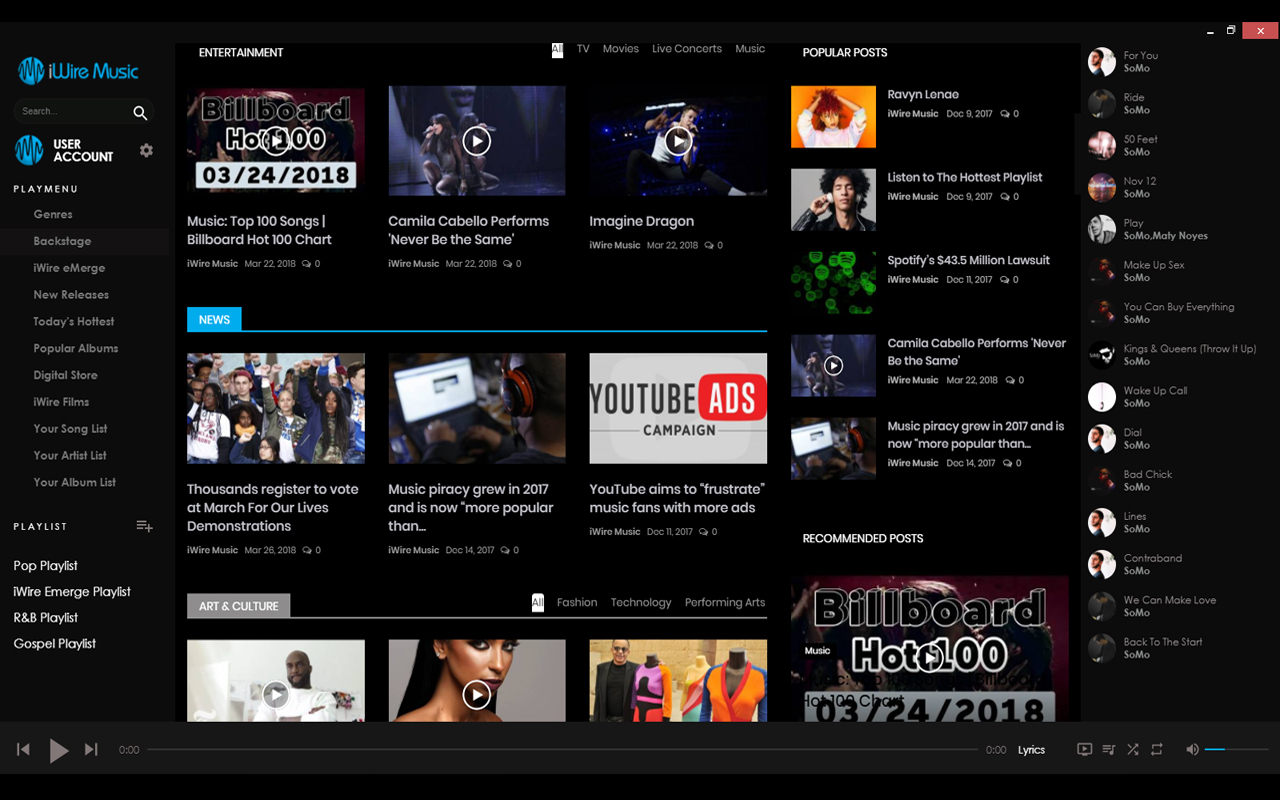Click in the Search input field
Viewport: 1280px width, 800px height.
[x=72, y=111]
